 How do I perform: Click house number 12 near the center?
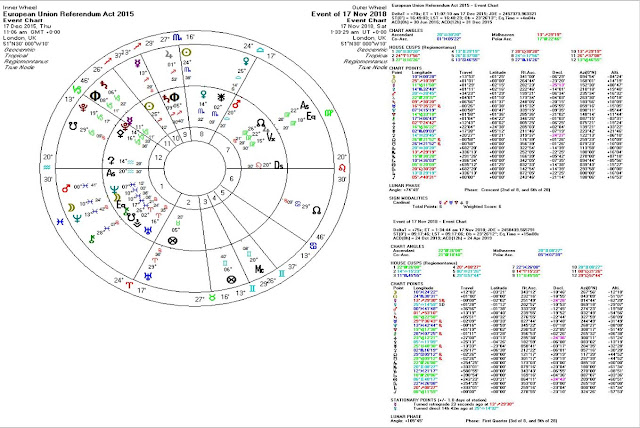(158, 157)
